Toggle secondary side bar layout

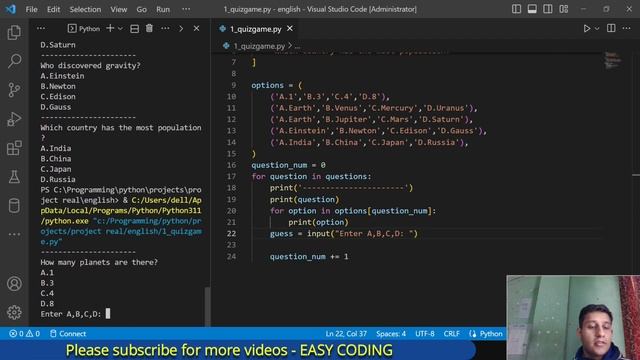[548, 9]
